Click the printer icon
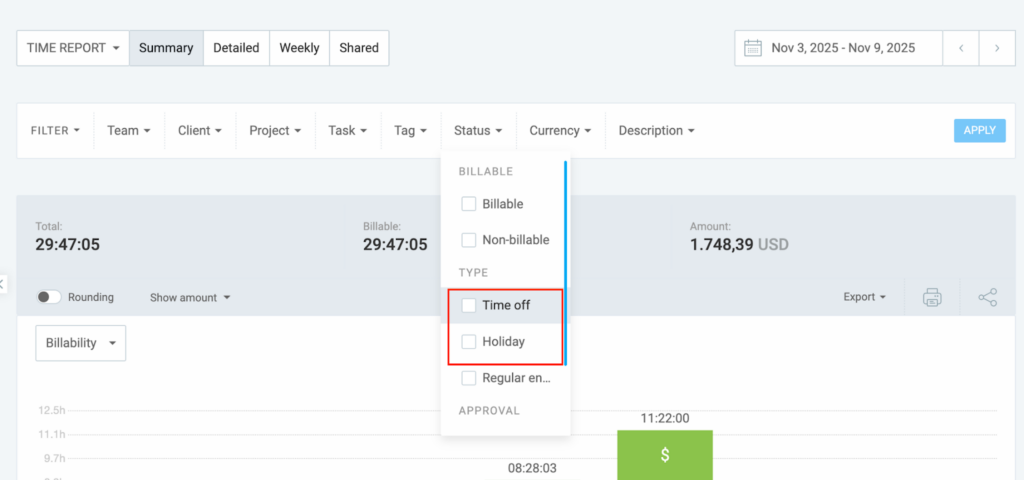The image size is (1024, 480). (932, 297)
